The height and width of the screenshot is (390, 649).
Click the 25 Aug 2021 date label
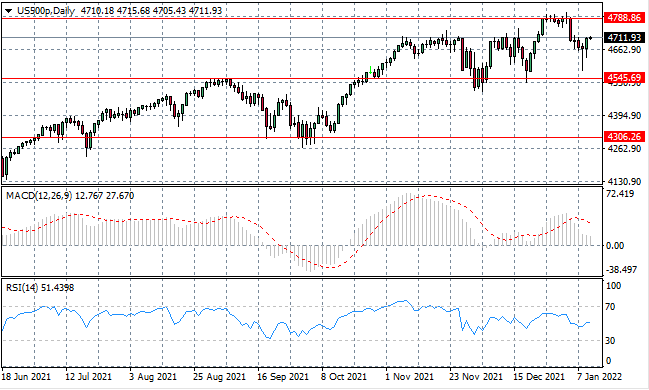click(x=219, y=377)
